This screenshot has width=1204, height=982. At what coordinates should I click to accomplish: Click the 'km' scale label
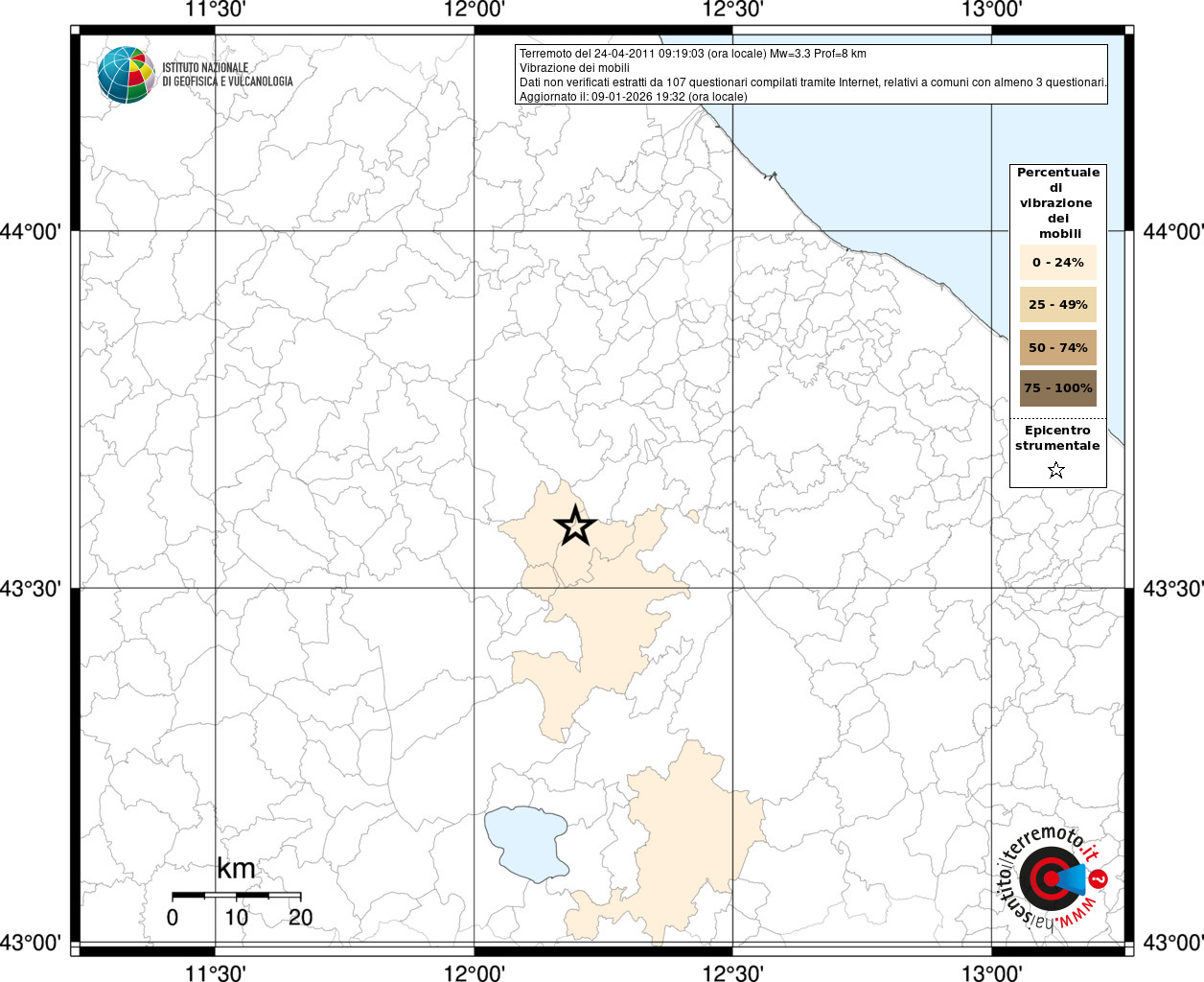click(236, 869)
